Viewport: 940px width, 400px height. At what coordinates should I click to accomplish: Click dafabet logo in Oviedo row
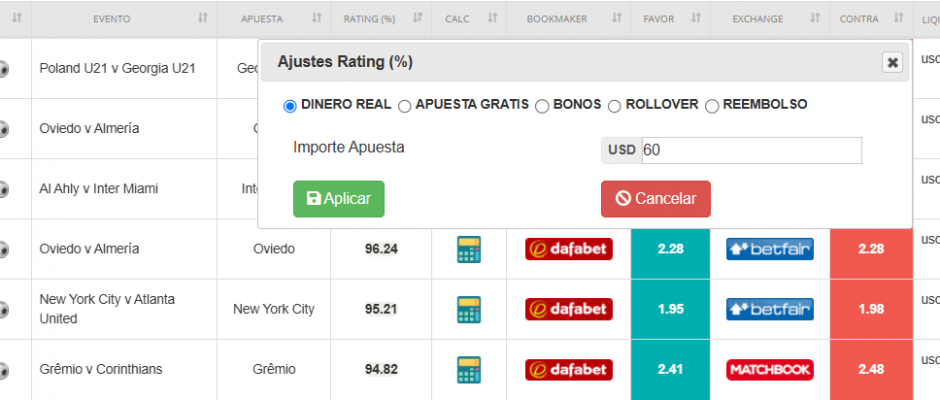[569, 249]
